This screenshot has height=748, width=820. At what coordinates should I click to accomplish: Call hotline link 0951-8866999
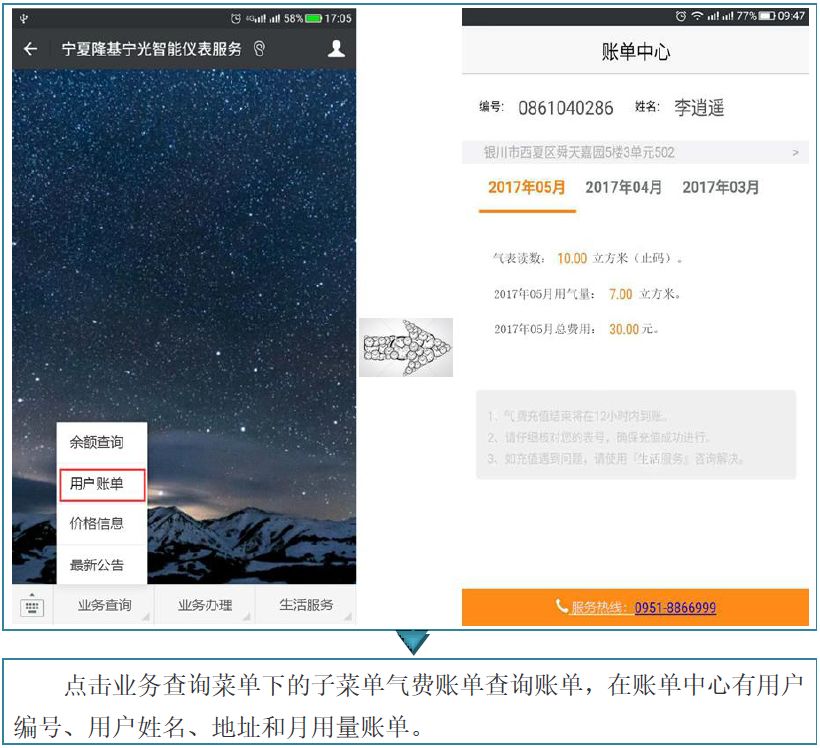pos(675,608)
